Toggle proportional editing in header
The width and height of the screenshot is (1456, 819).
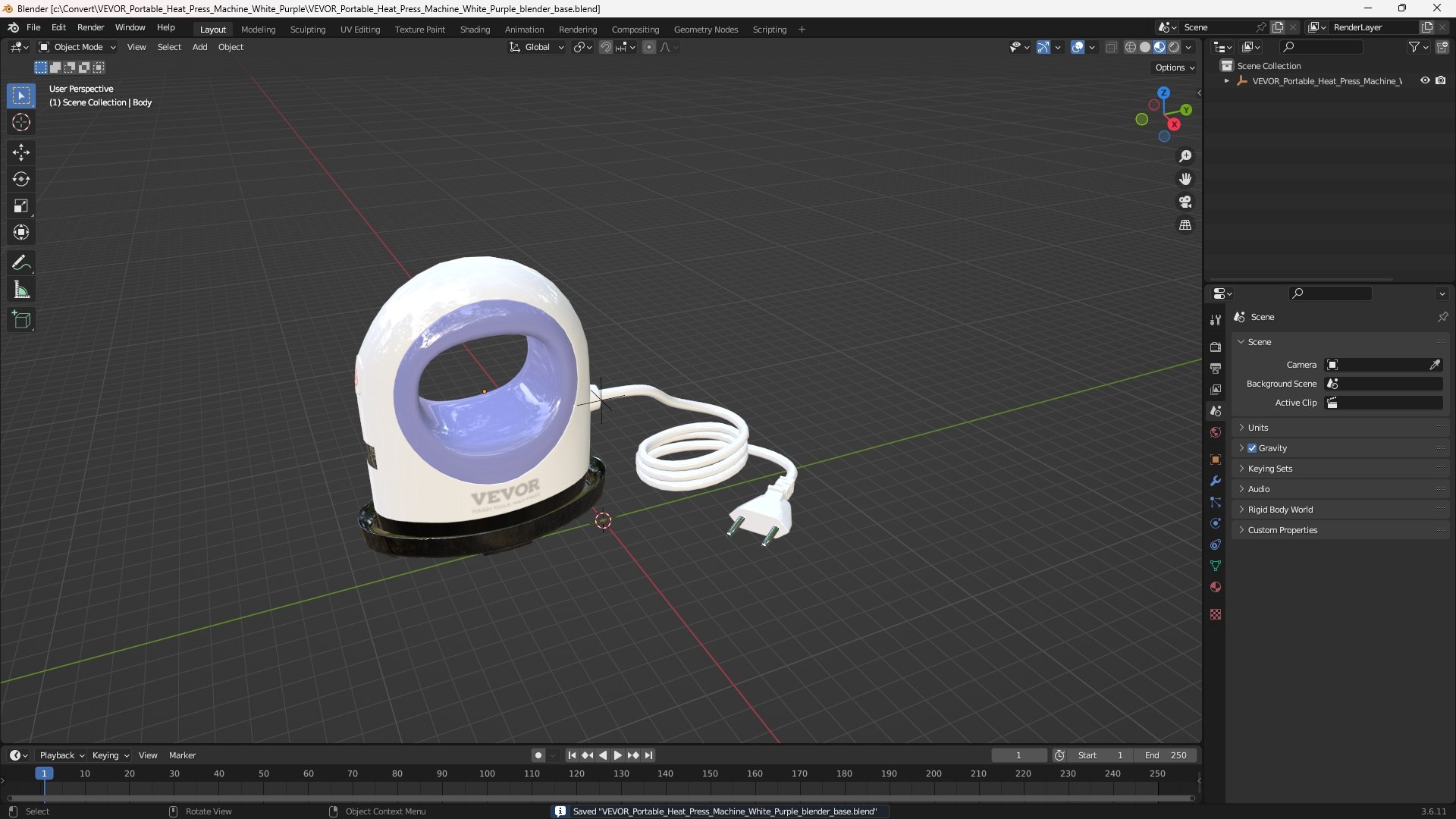pyautogui.click(x=649, y=47)
